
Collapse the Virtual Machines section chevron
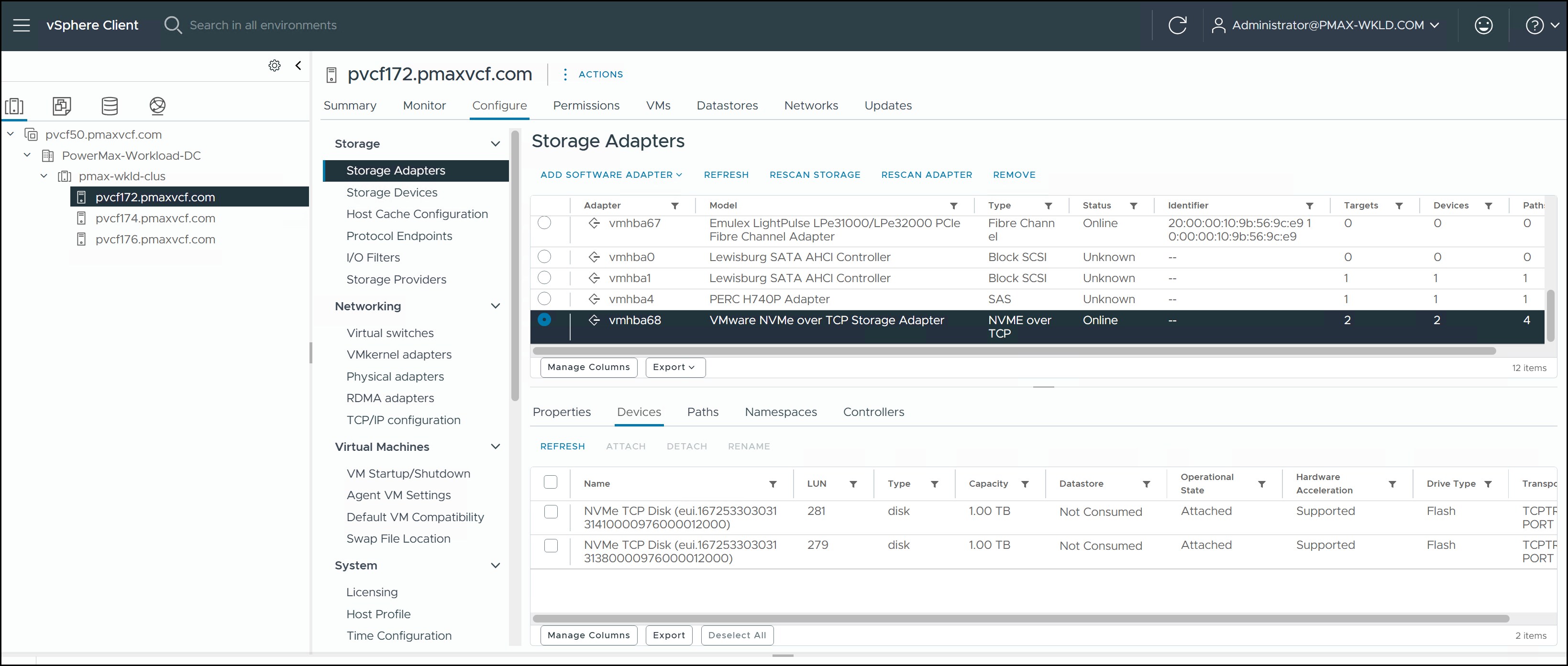(496, 447)
